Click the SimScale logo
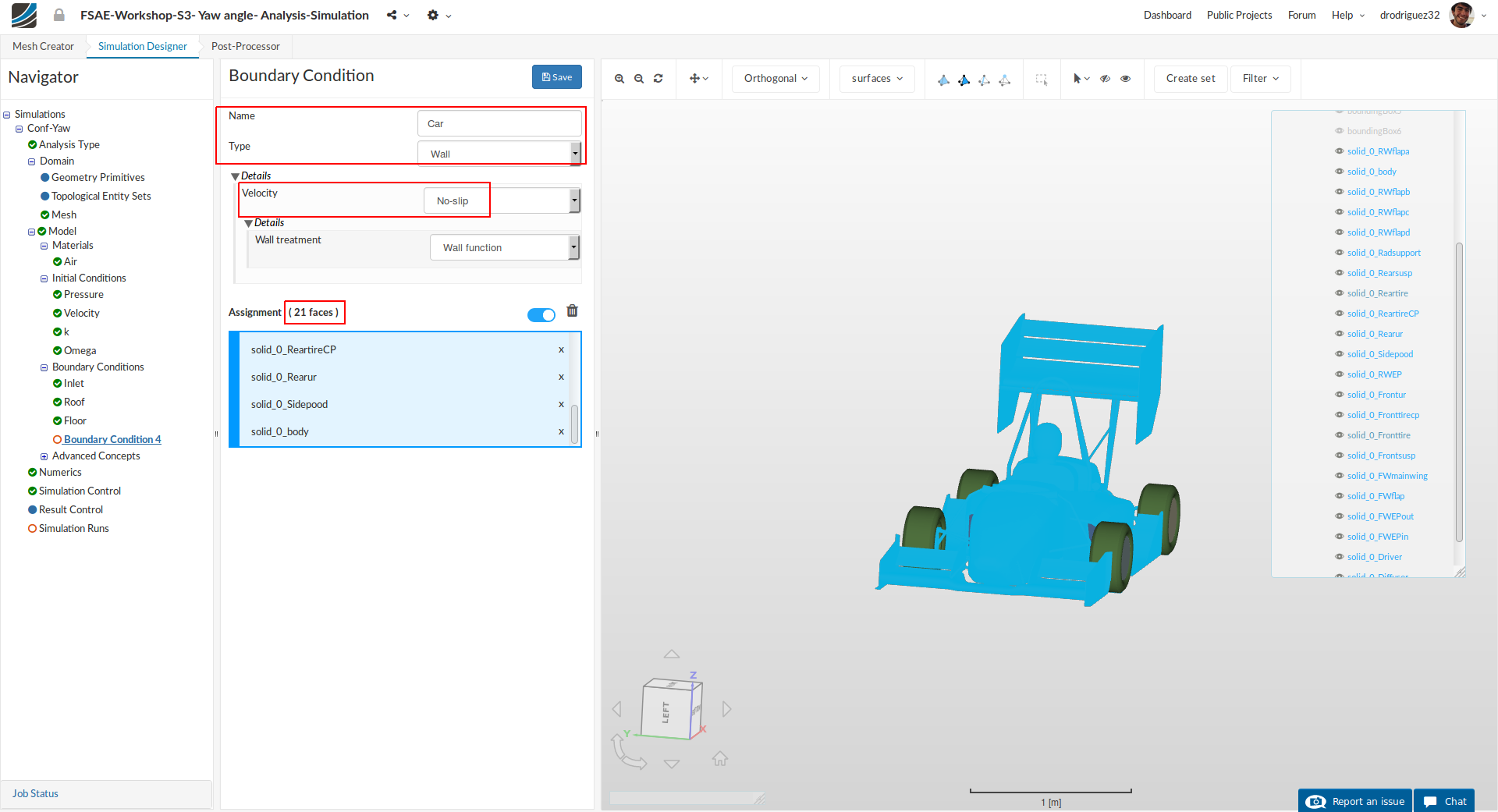Viewport: 1498px width, 812px height. [x=24, y=16]
